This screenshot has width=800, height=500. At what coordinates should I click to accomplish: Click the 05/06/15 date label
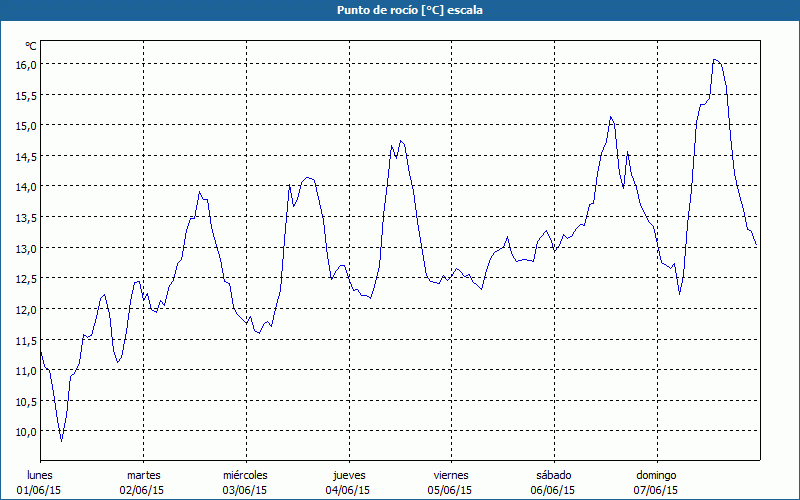[450, 490]
